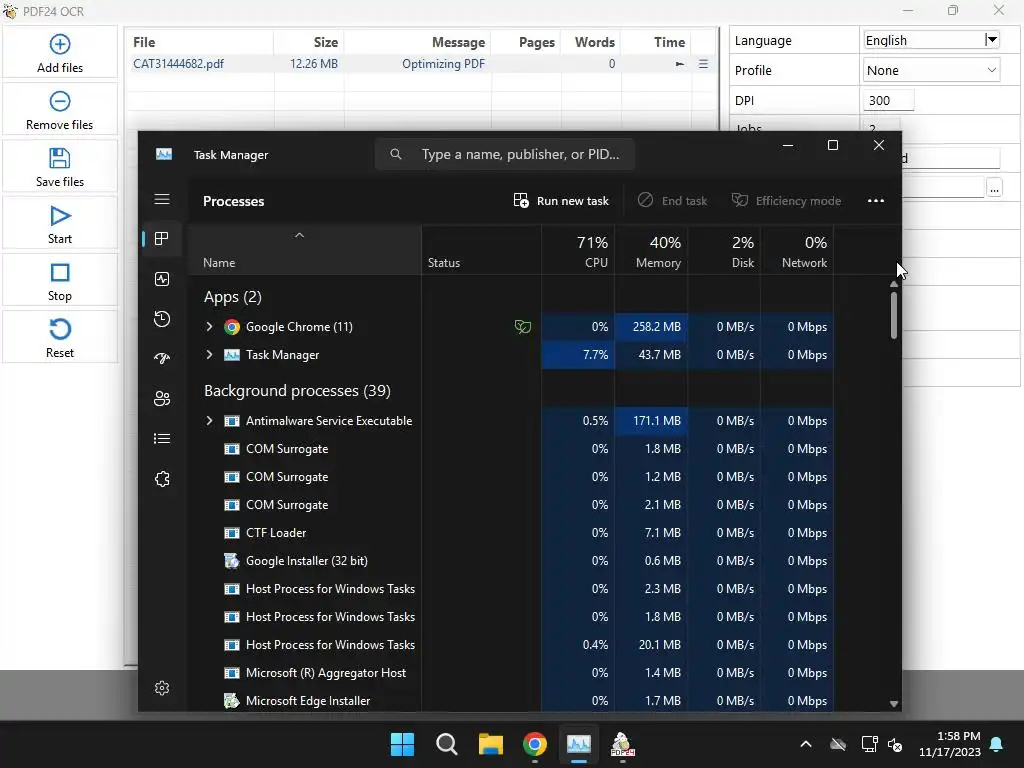This screenshot has width=1024, height=768.
Task: Show hidden system tray icons
Action: coord(806,744)
